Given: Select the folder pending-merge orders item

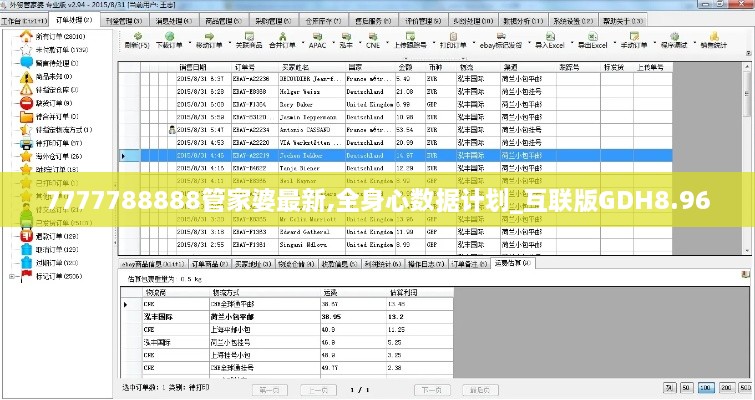Looking at the screenshot, I should click(x=49, y=116).
